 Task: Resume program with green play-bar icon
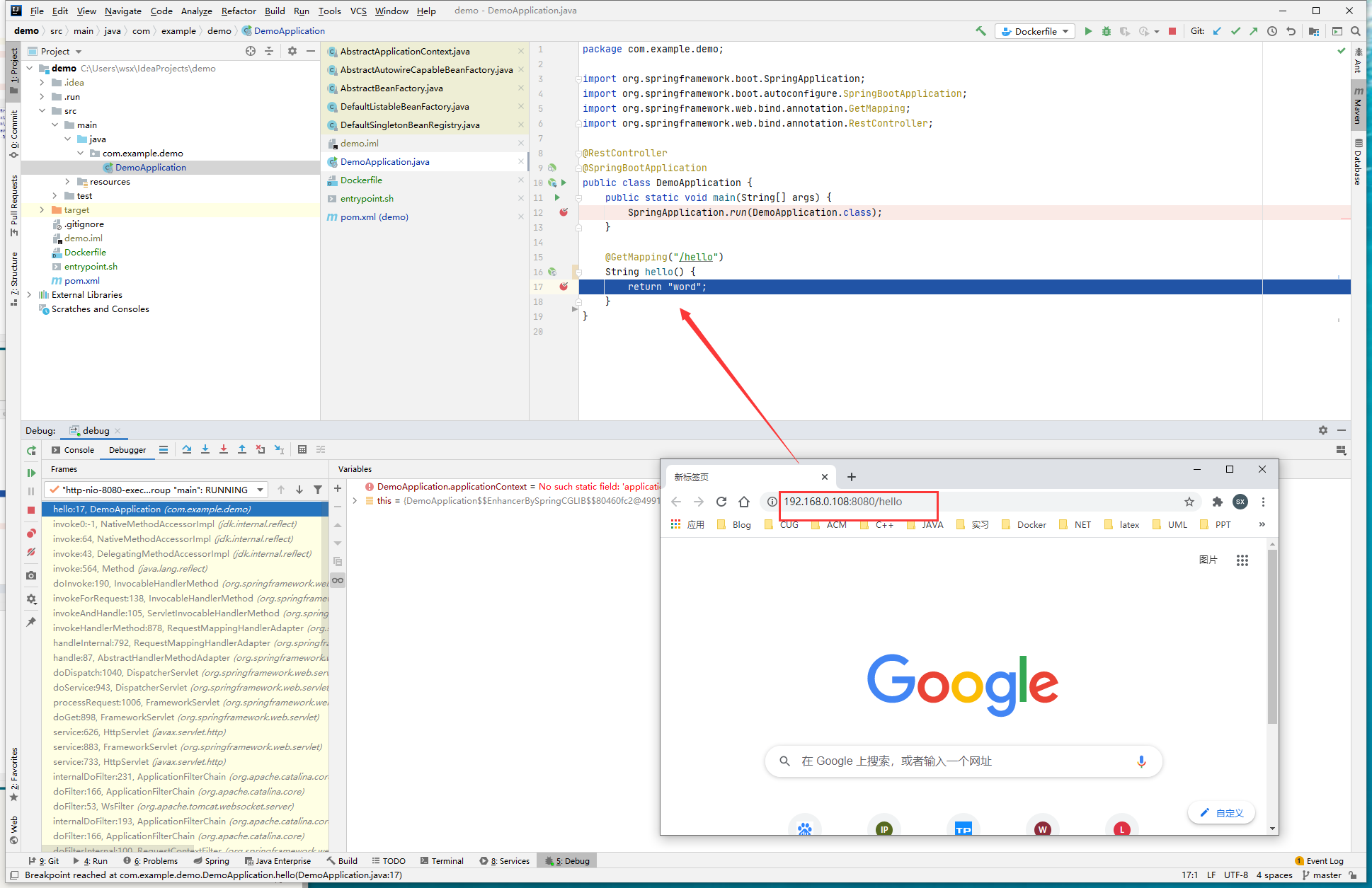click(31, 473)
